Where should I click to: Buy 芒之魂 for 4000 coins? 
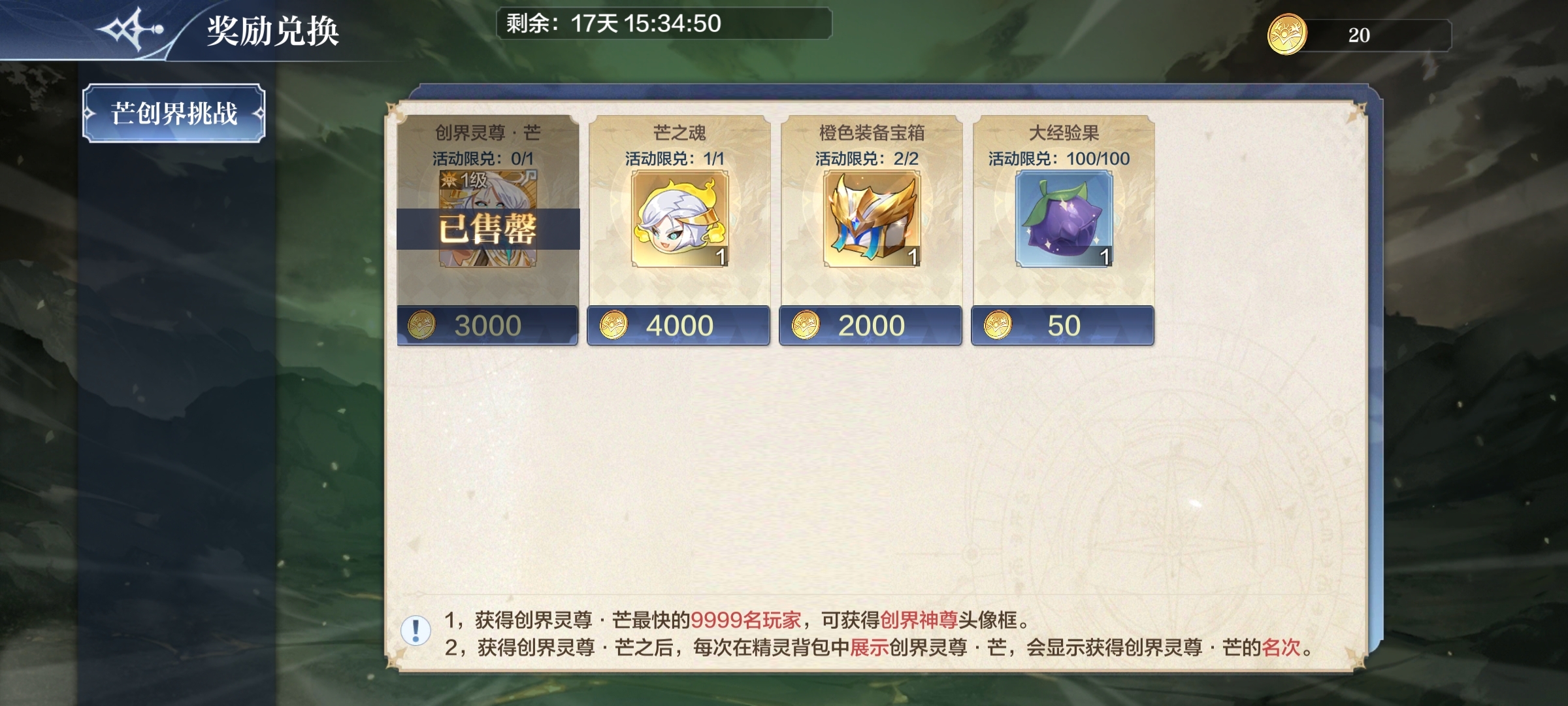point(679,325)
